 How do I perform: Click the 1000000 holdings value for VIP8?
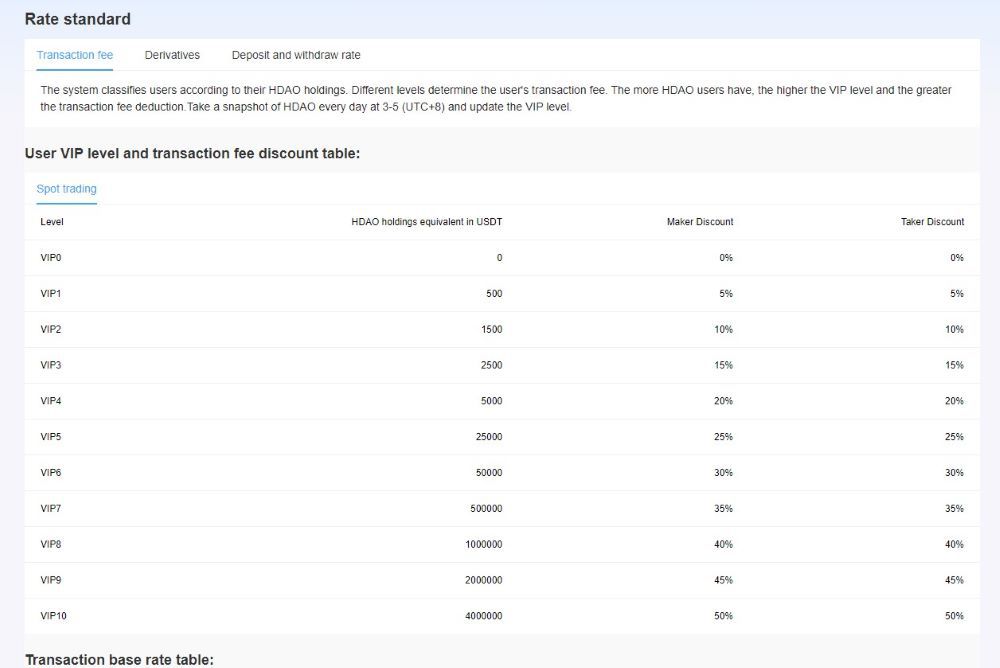484,544
